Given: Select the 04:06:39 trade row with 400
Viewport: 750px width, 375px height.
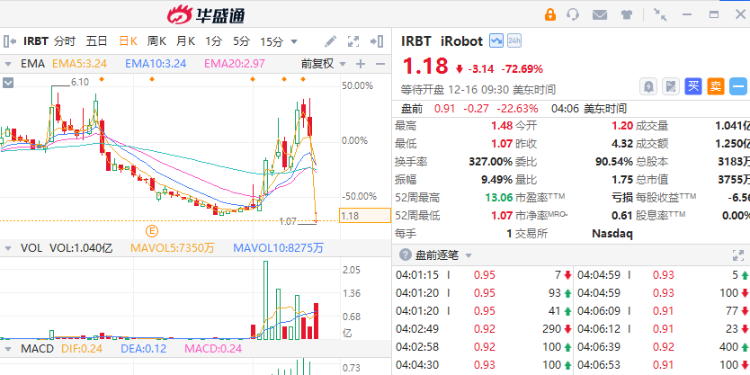Looking at the screenshot, I should (662, 347).
